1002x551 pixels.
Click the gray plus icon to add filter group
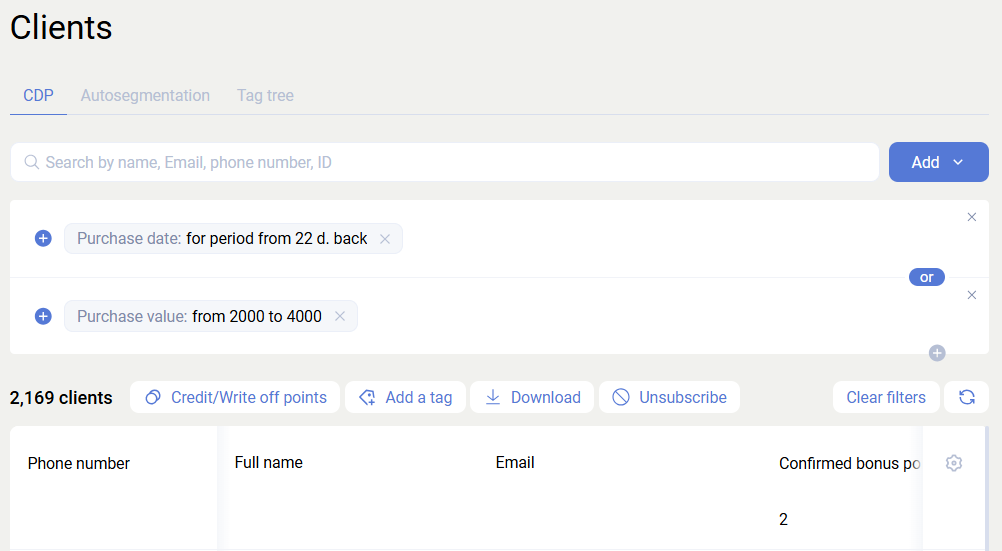pos(937,352)
